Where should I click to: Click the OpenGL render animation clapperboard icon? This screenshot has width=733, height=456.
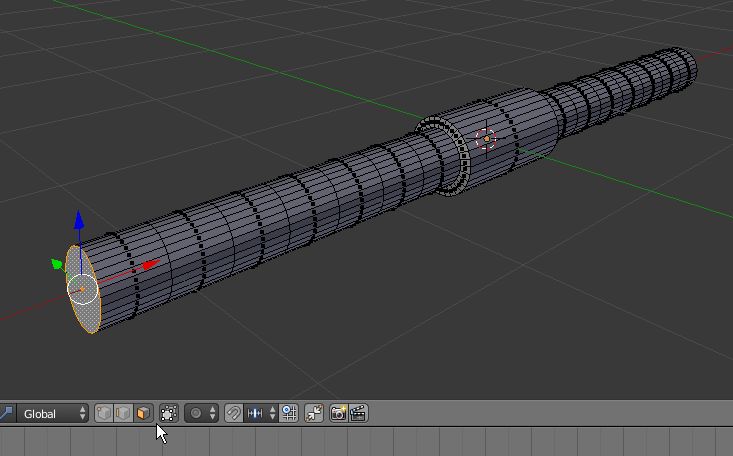pos(358,413)
